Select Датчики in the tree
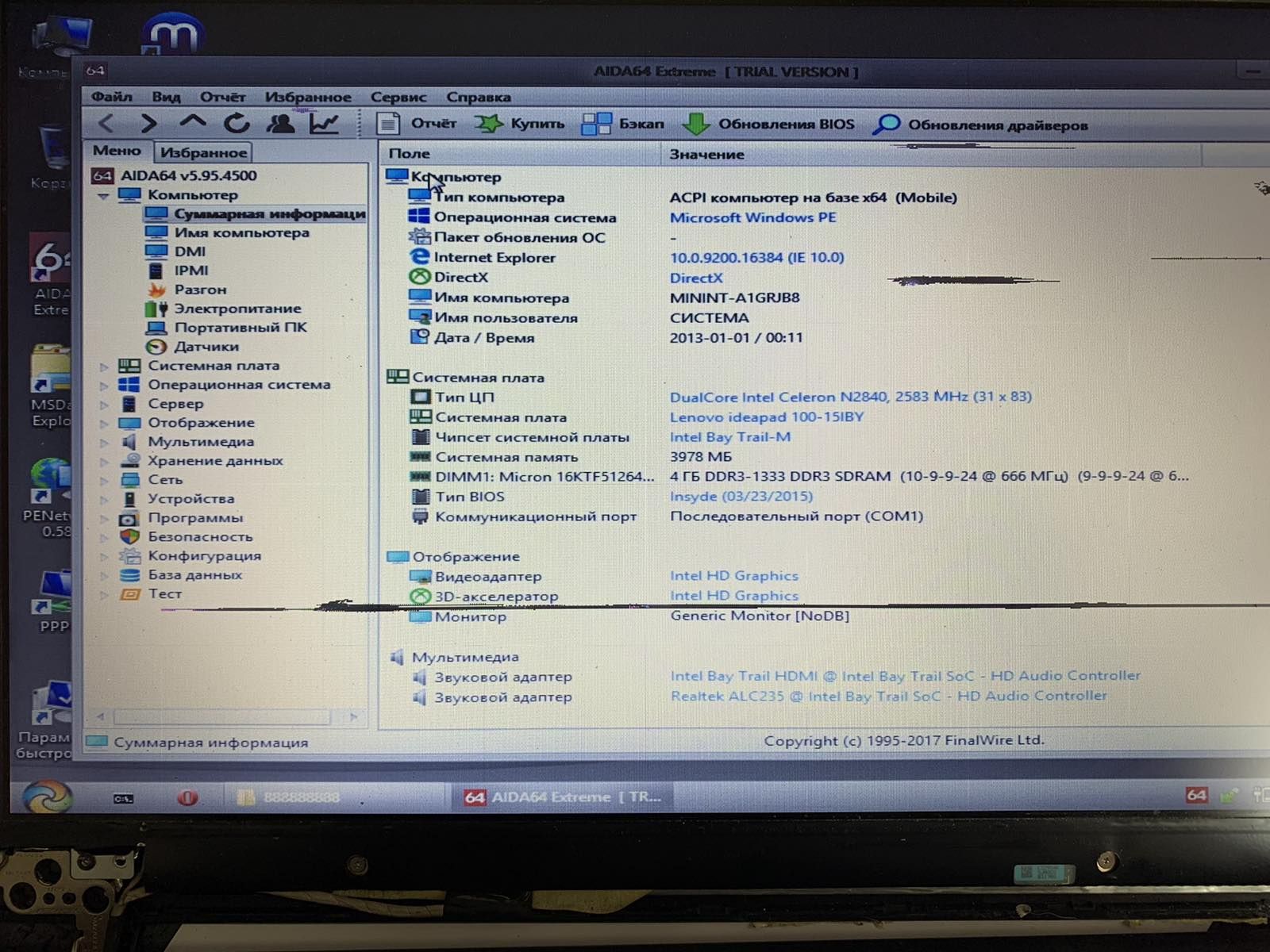This screenshot has width=1270, height=952. [206, 347]
